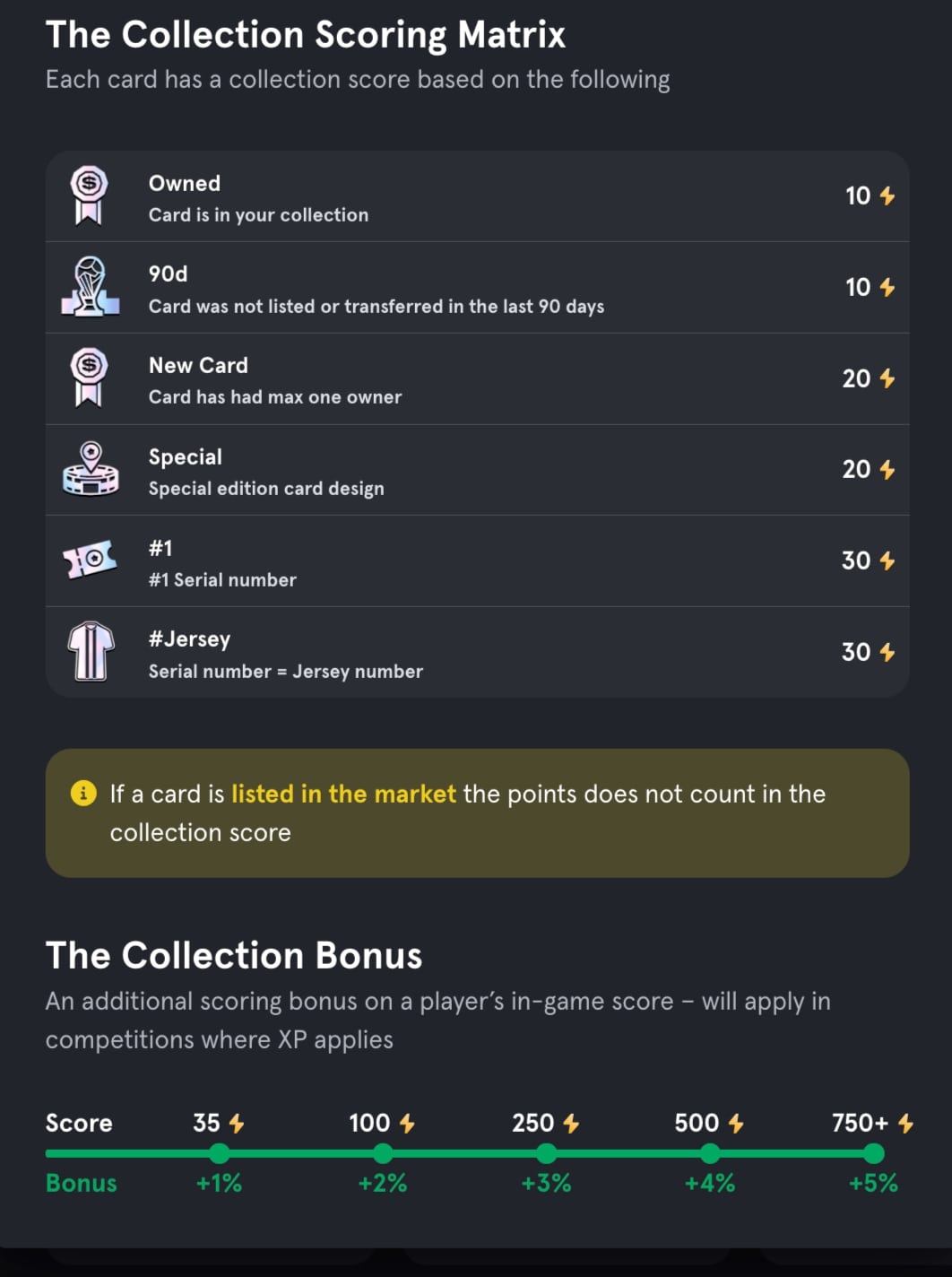Click the Special edition chip icon
Viewport: 952px width, 1277px height.
click(90, 469)
